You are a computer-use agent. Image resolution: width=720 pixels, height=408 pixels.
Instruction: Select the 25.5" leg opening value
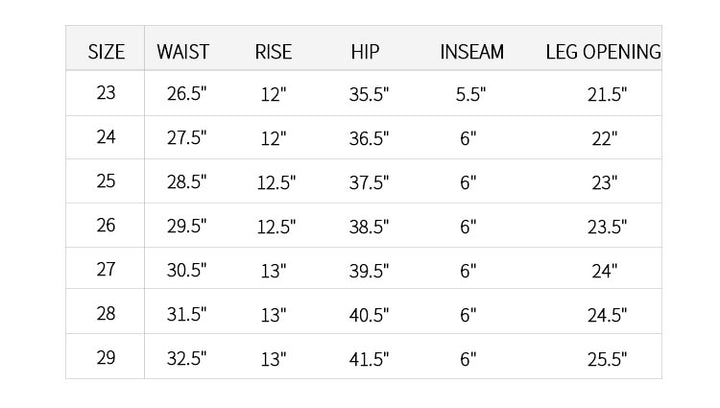pyautogui.click(x=606, y=359)
